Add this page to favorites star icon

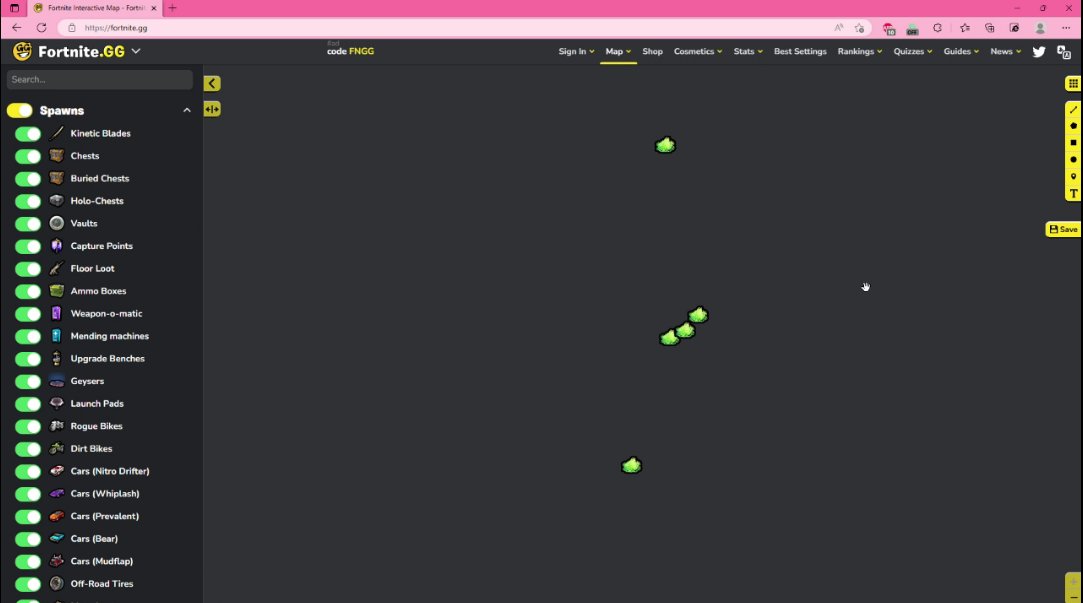click(x=859, y=28)
